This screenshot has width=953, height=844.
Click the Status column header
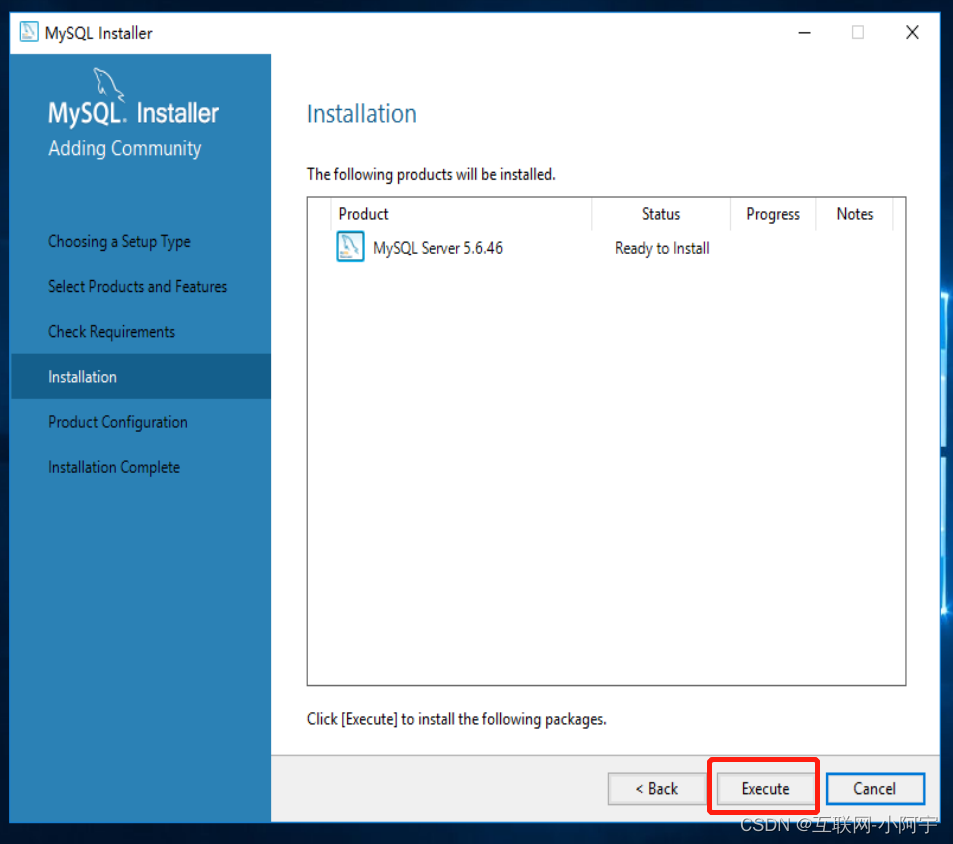660,214
